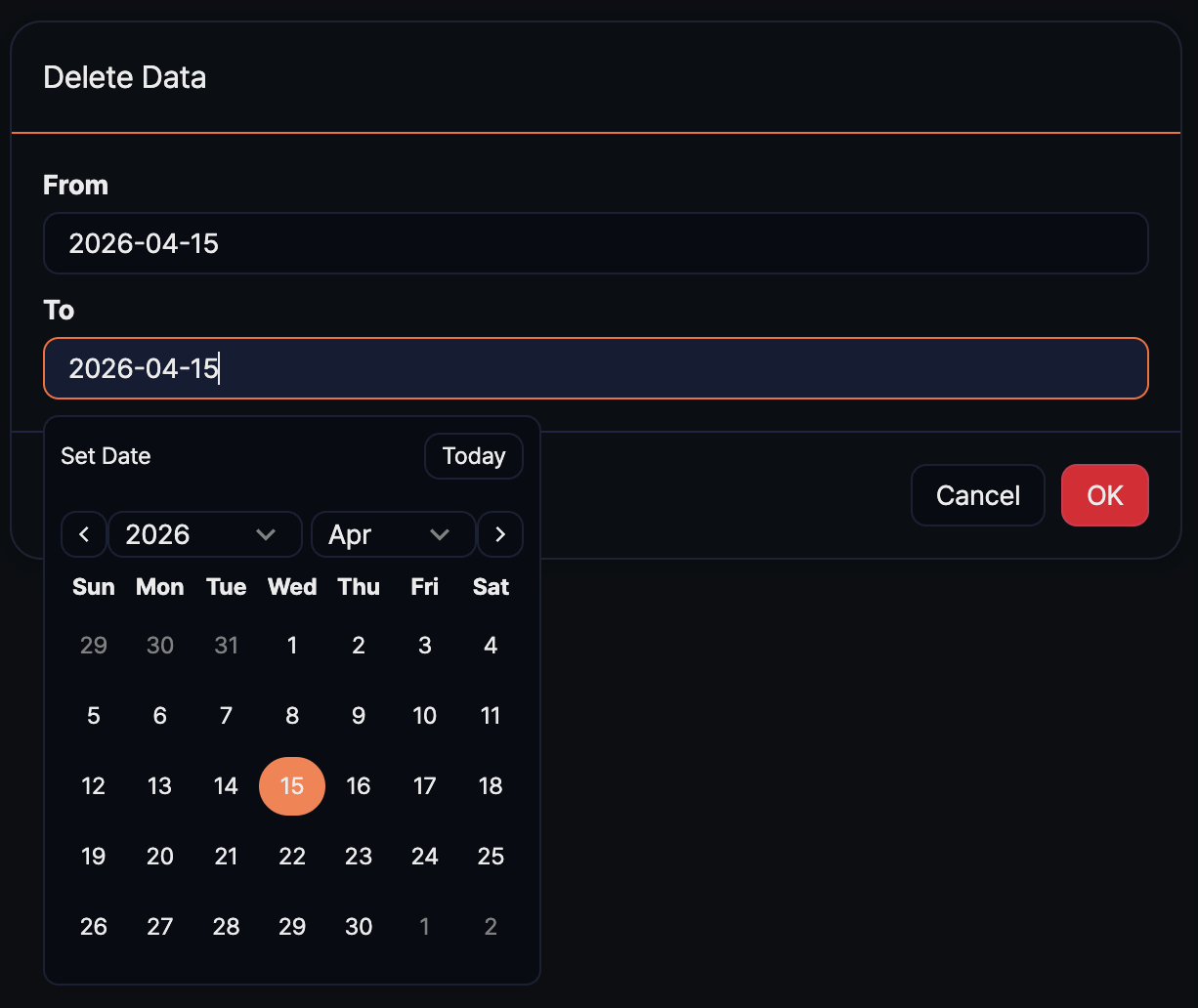Select April 26 on the calendar
This screenshot has height=1008, width=1198.
[x=93, y=926]
